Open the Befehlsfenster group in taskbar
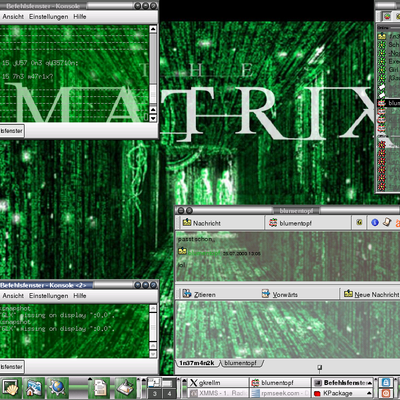The width and height of the screenshot is (400, 400). click(x=343, y=383)
